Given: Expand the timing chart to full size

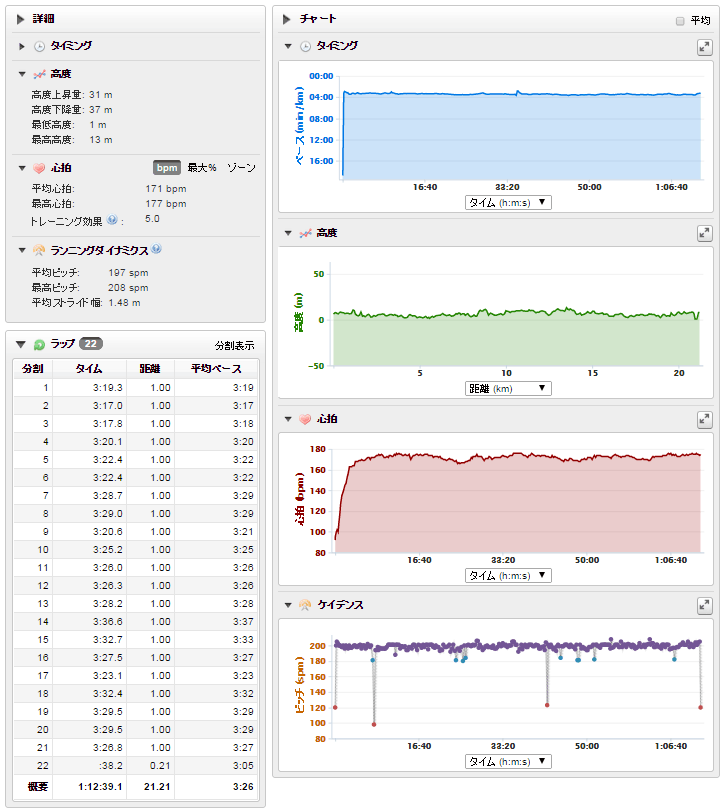Looking at the screenshot, I should point(704,47).
